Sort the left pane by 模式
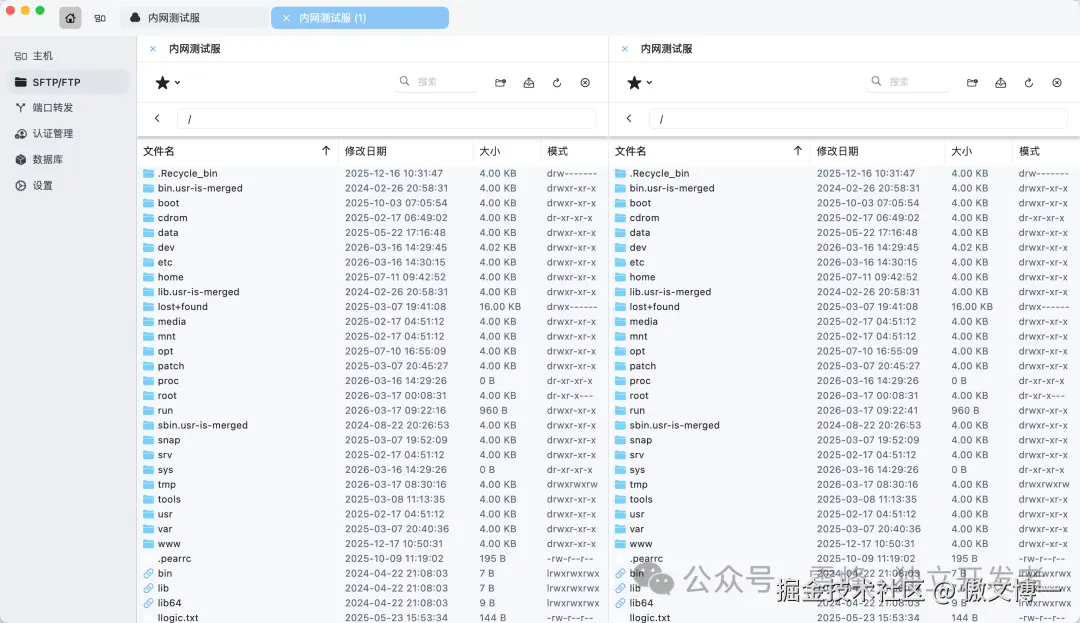1080x623 pixels. click(x=557, y=151)
